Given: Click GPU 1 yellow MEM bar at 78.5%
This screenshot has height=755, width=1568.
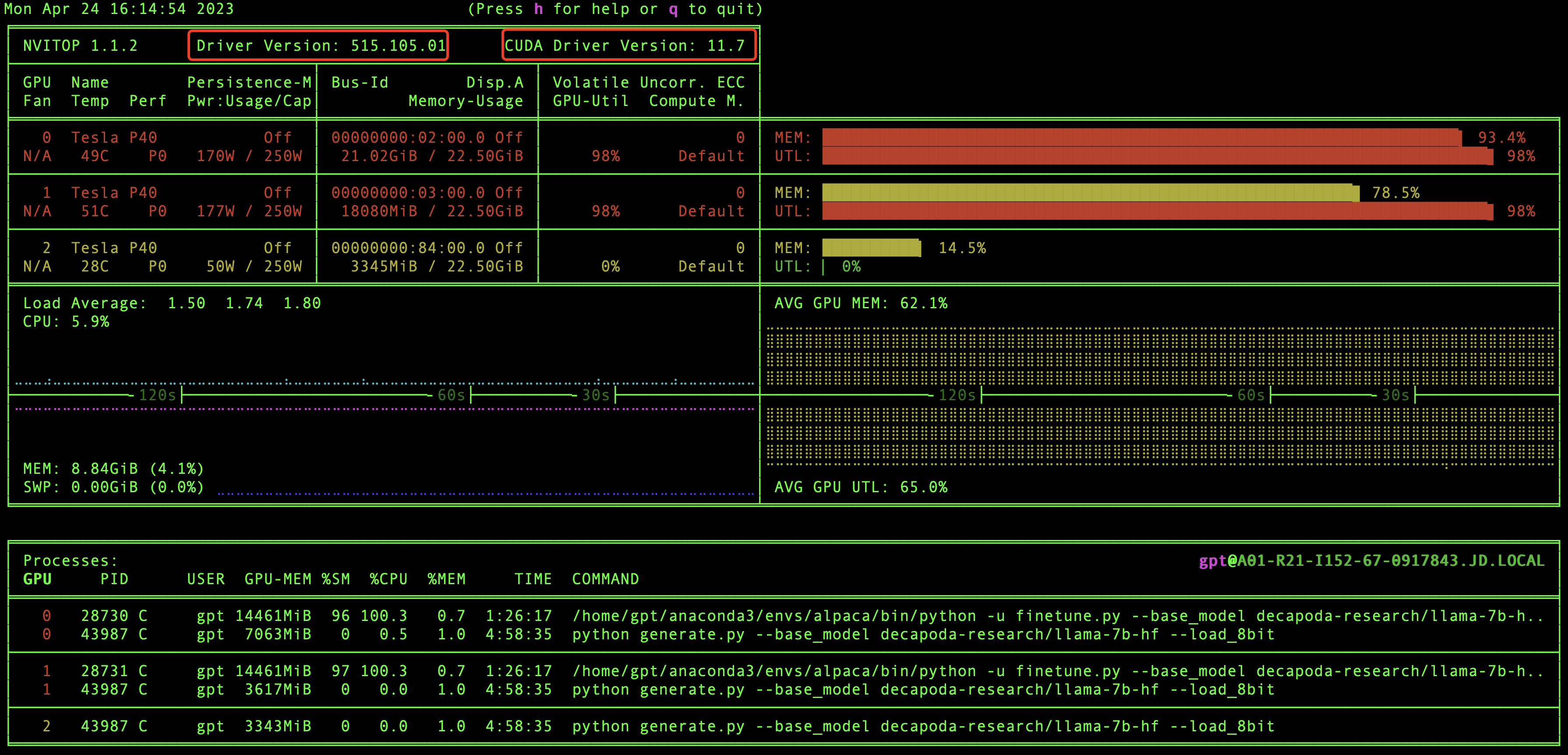Looking at the screenshot, I should coord(1090,193).
